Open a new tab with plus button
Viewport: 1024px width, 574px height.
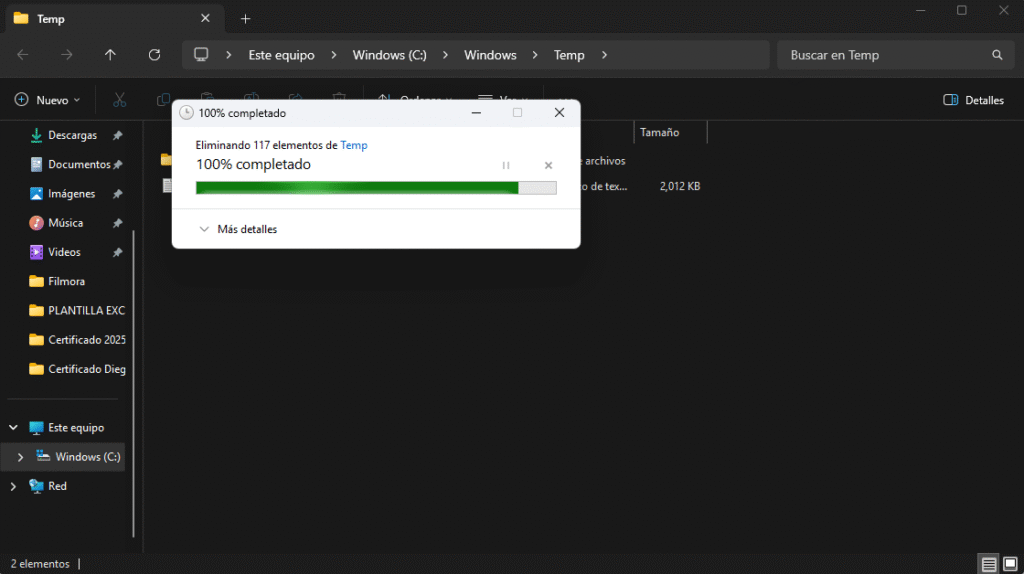pyautogui.click(x=246, y=19)
